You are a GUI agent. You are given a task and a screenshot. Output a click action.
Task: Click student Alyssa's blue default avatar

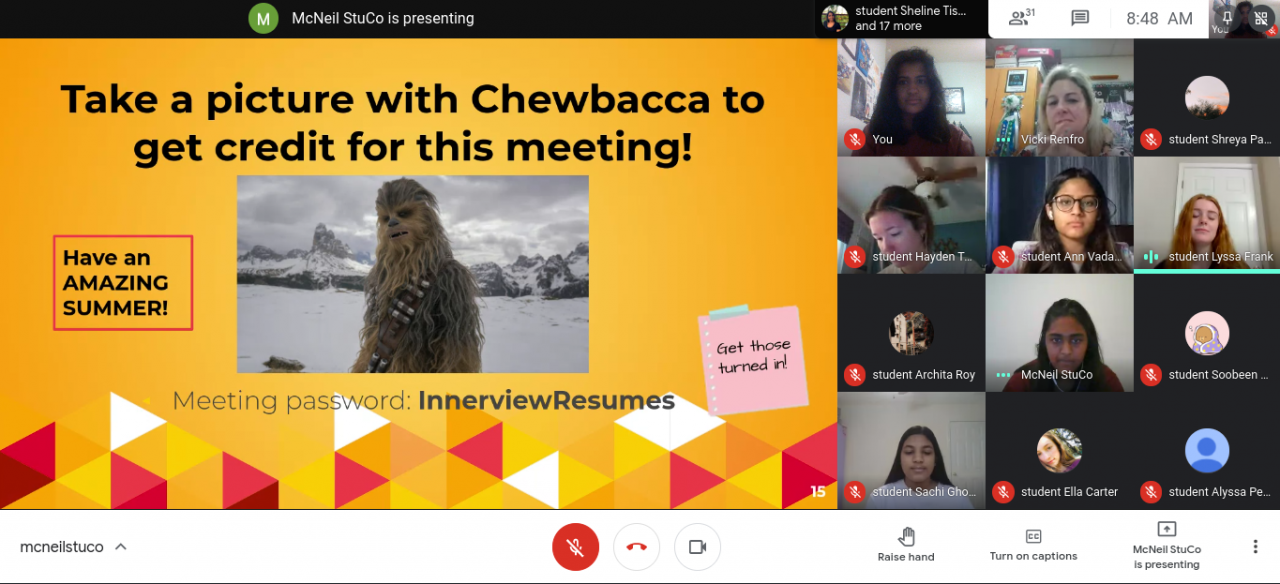(x=1207, y=451)
